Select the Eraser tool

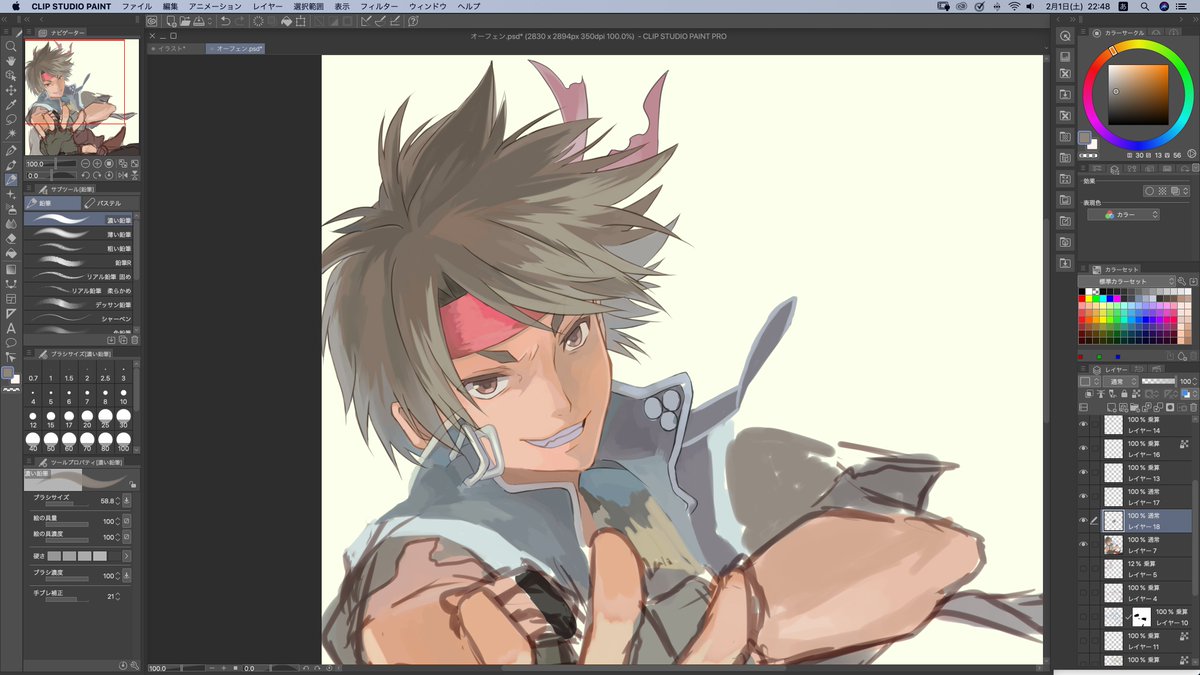(11, 239)
